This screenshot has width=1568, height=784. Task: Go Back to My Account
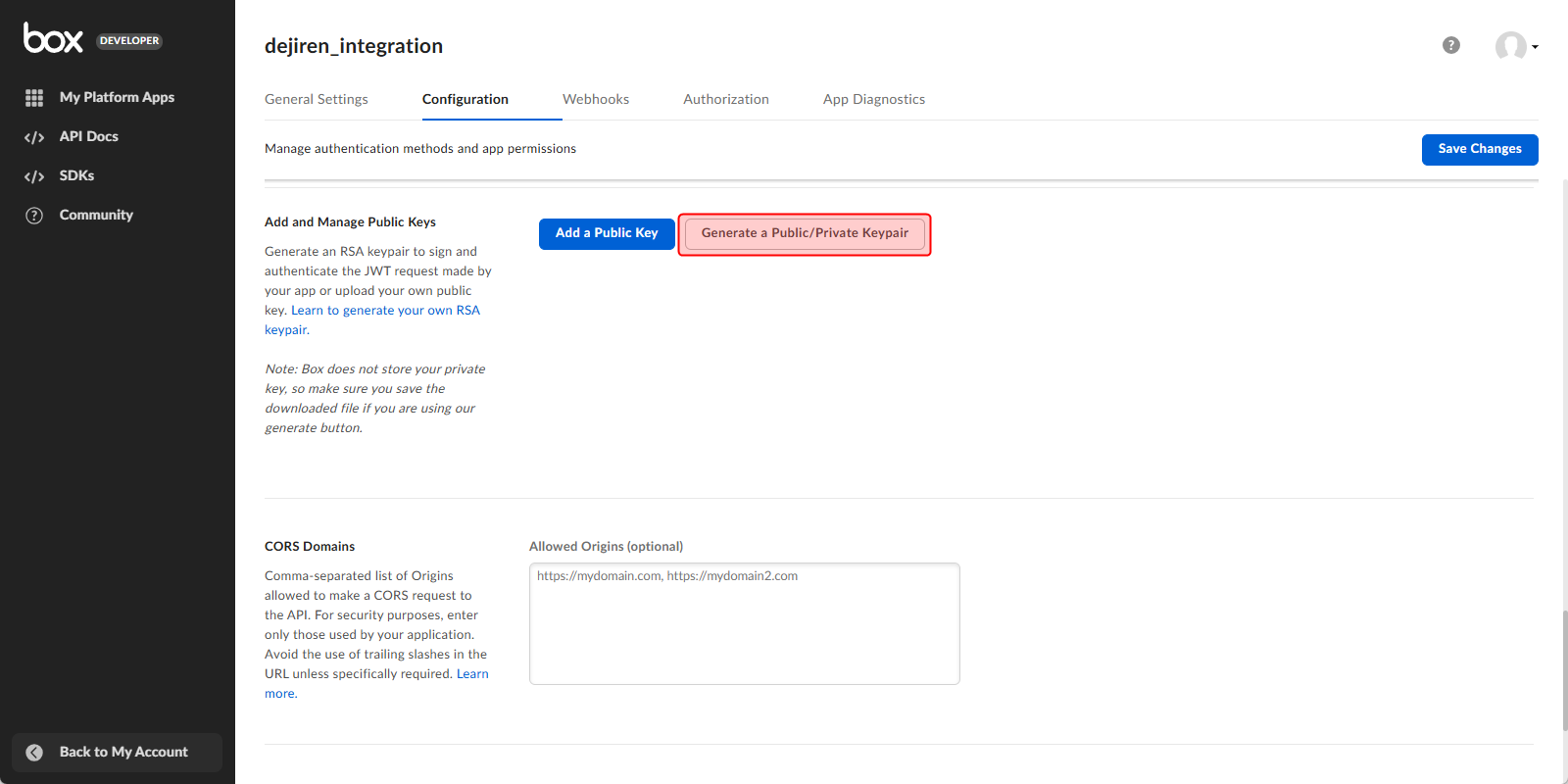point(118,753)
